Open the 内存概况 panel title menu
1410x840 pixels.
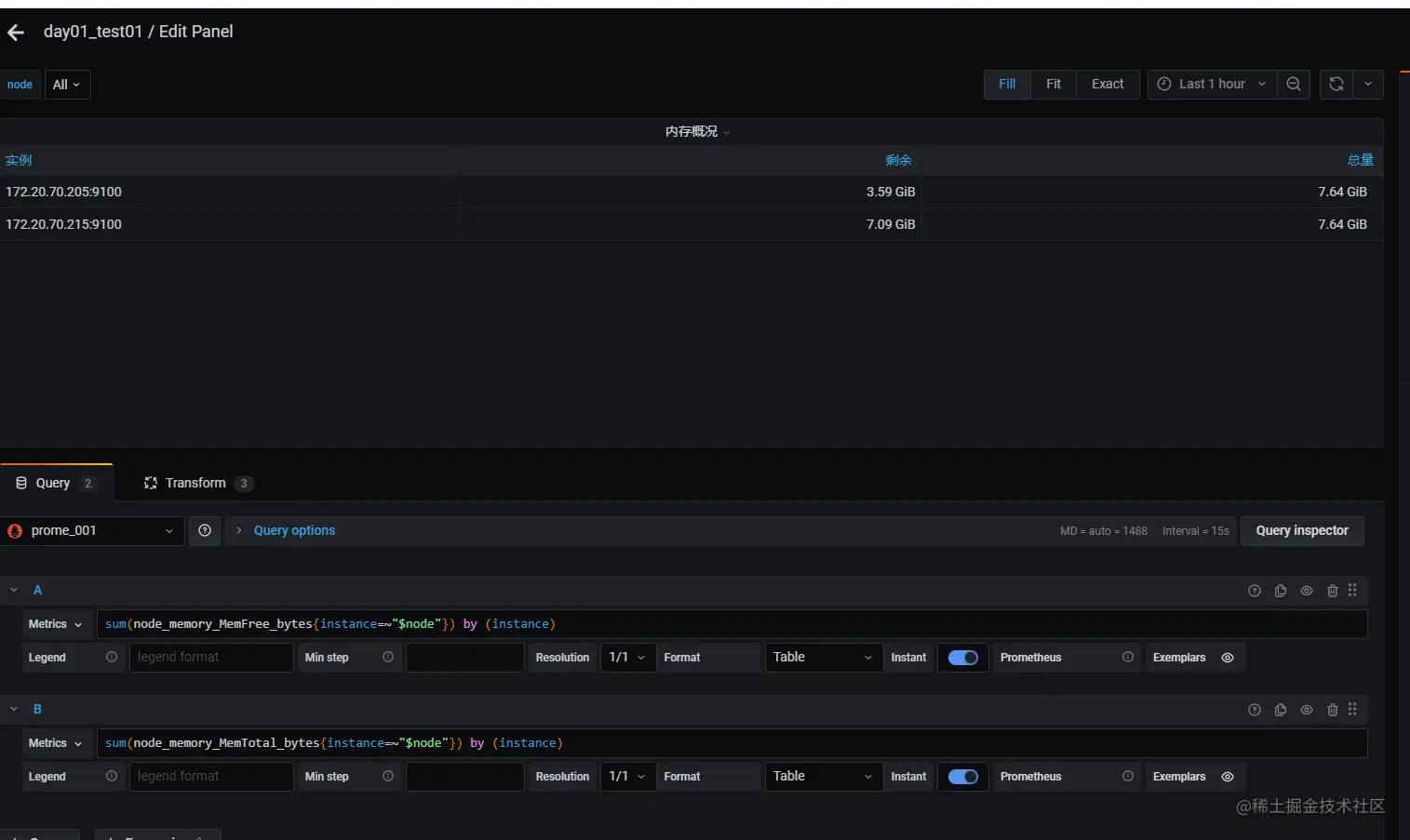point(697,131)
